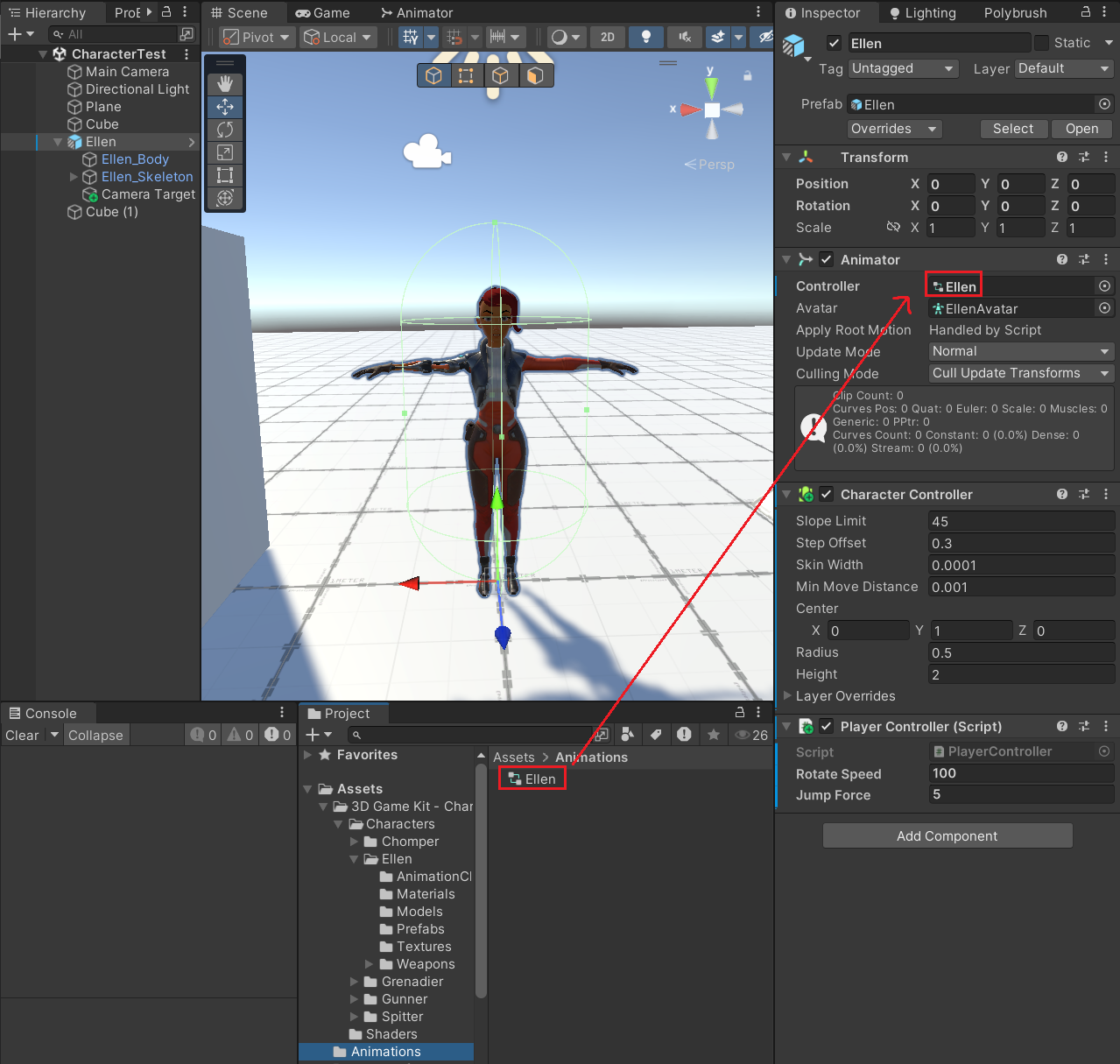Viewport: 1120px width, 1064px height.
Task: Clear the Console
Action: 22,736
